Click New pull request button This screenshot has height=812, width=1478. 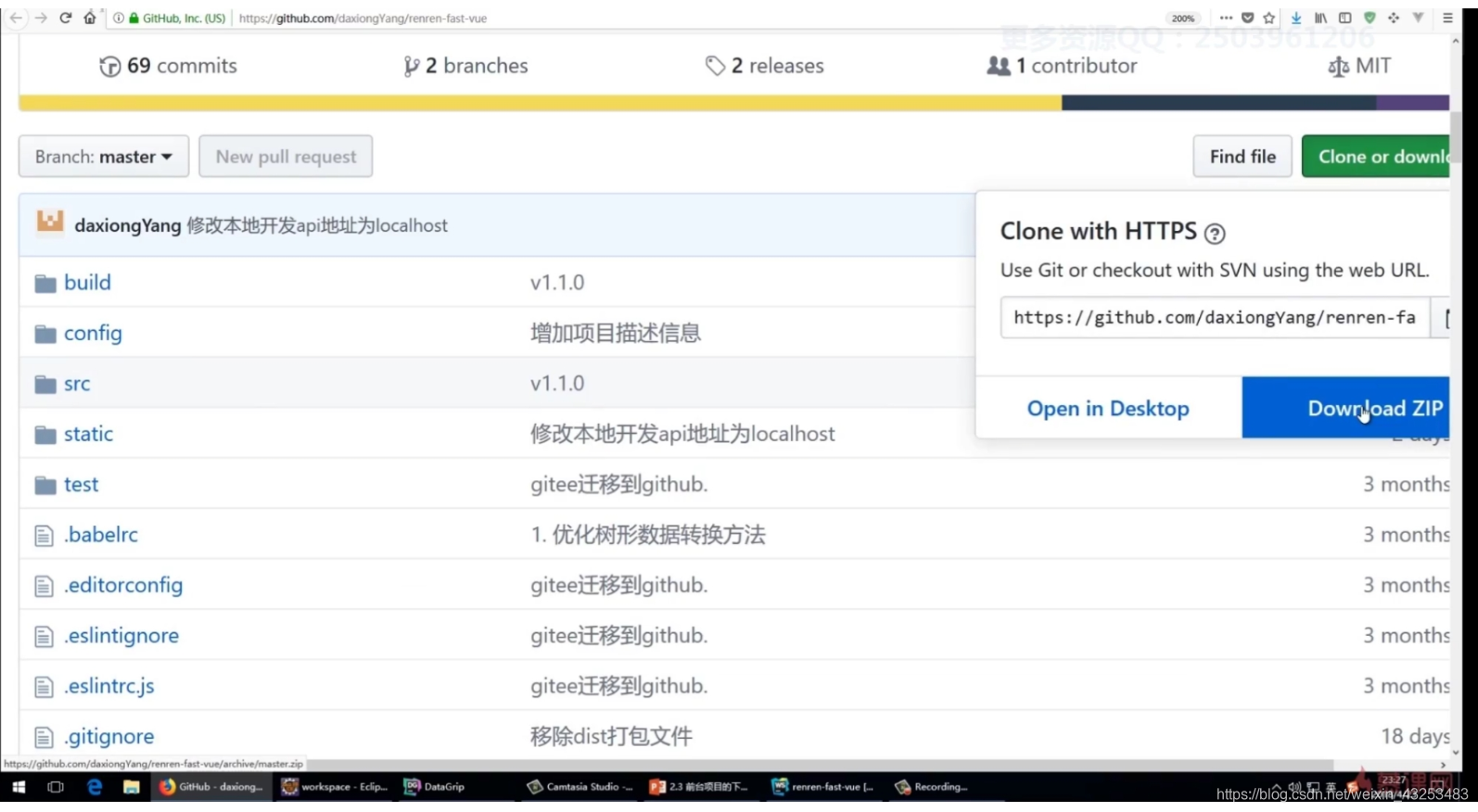(x=286, y=157)
